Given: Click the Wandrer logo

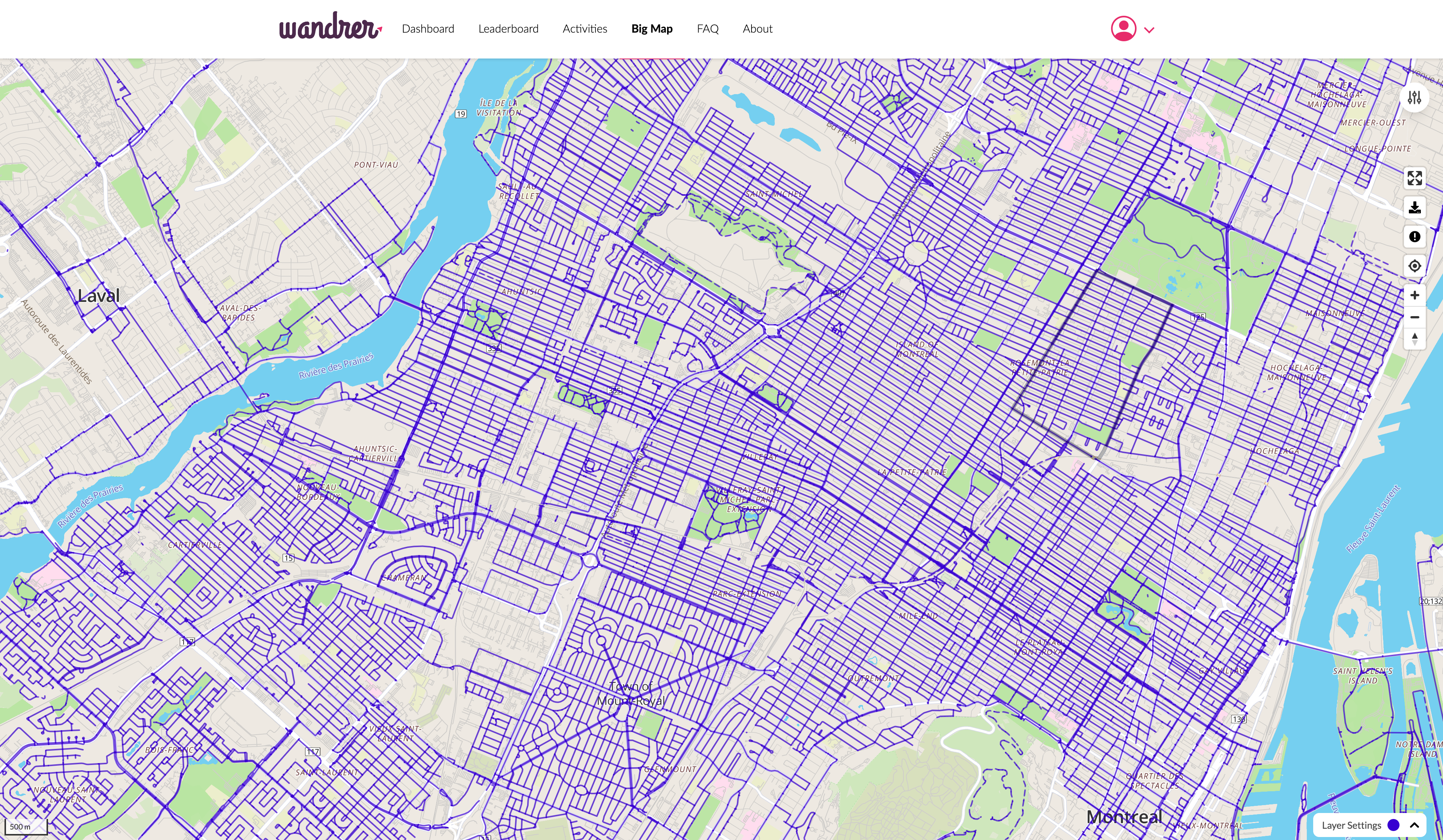Looking at the screenshot, I should [x=331, y=26].
